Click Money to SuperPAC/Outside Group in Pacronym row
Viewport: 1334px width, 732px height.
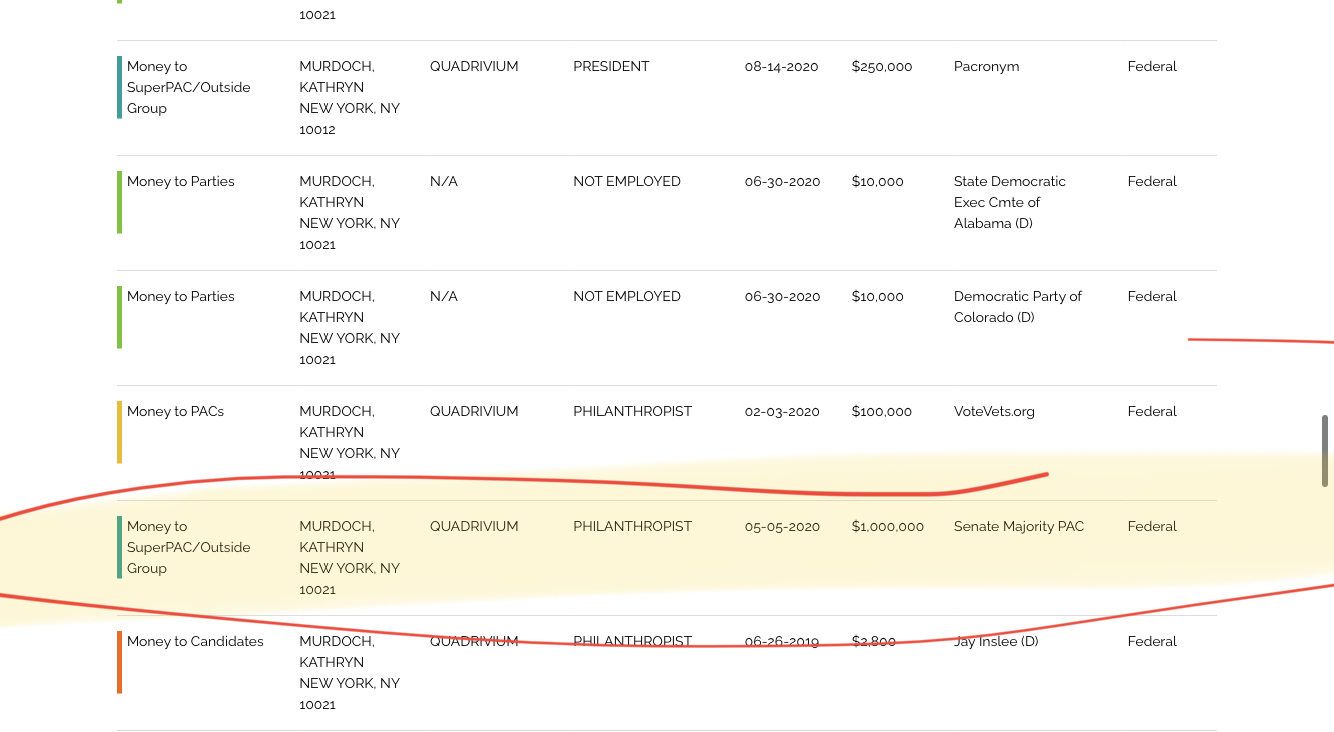[189, 87]
